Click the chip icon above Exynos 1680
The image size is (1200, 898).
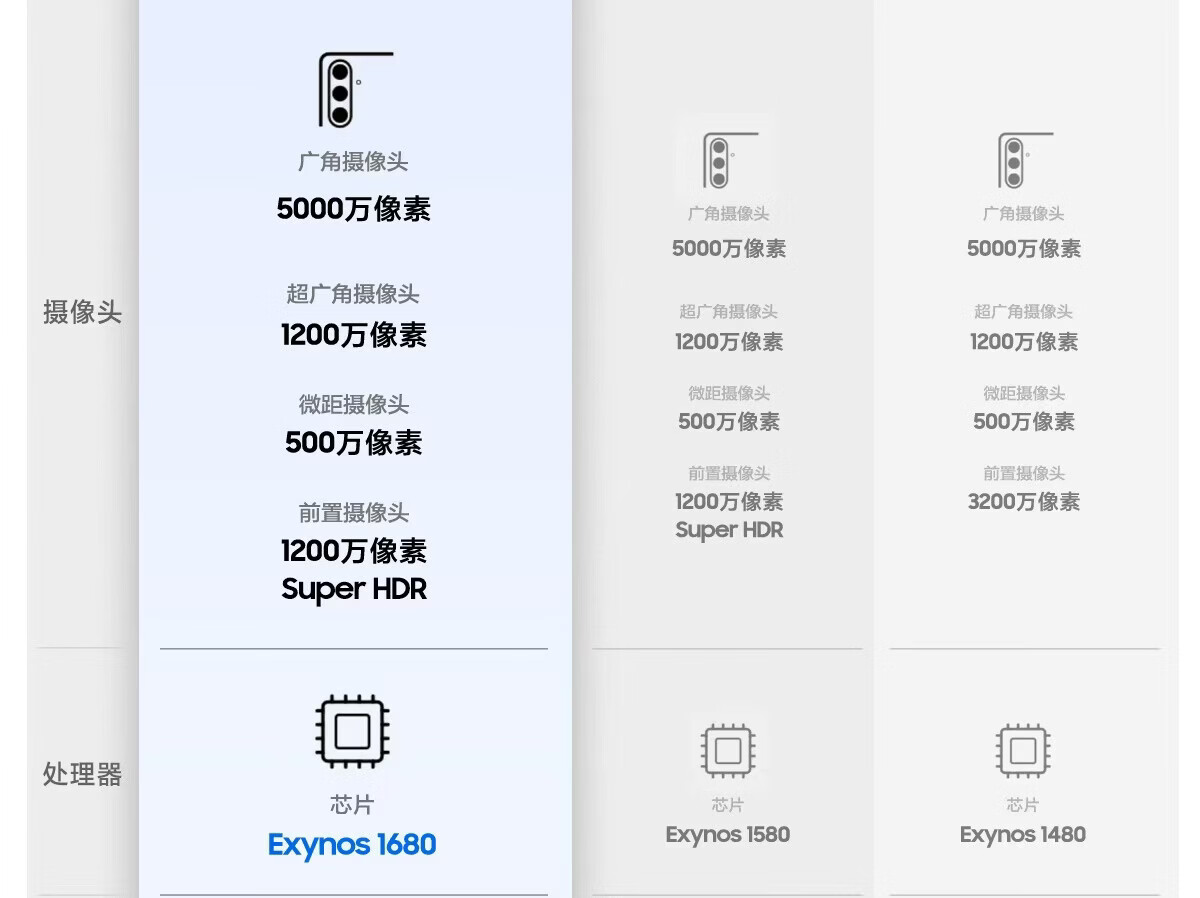tap(352, 731)
